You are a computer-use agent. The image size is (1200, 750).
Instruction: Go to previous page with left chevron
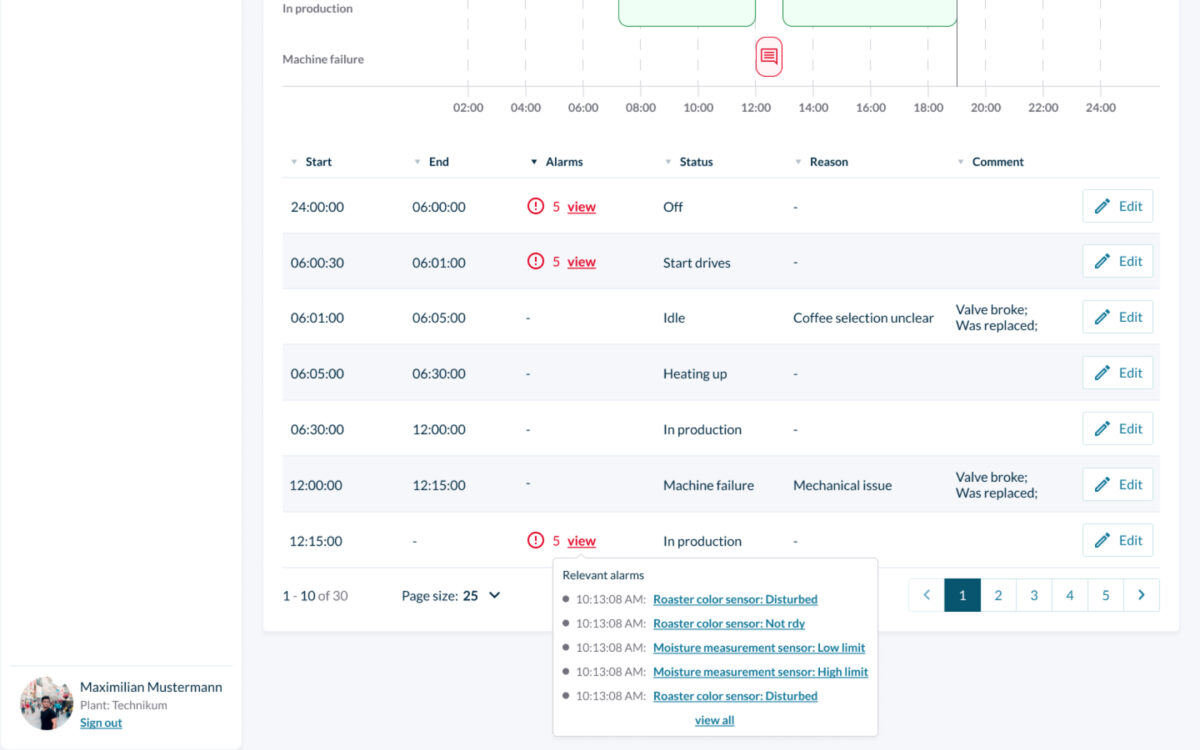[926, 595]
